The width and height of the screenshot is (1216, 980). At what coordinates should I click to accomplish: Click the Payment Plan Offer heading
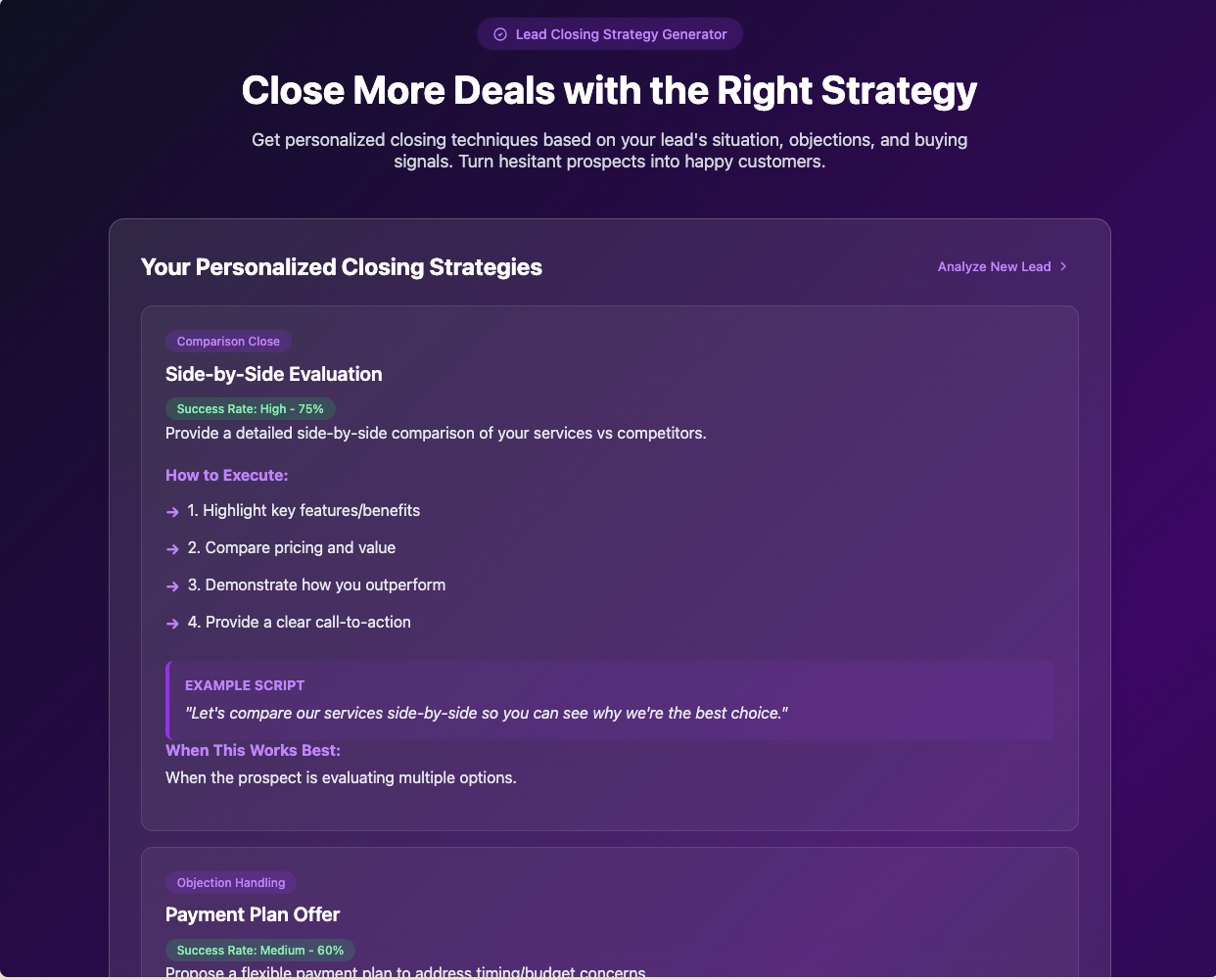(x=253, y=914)
